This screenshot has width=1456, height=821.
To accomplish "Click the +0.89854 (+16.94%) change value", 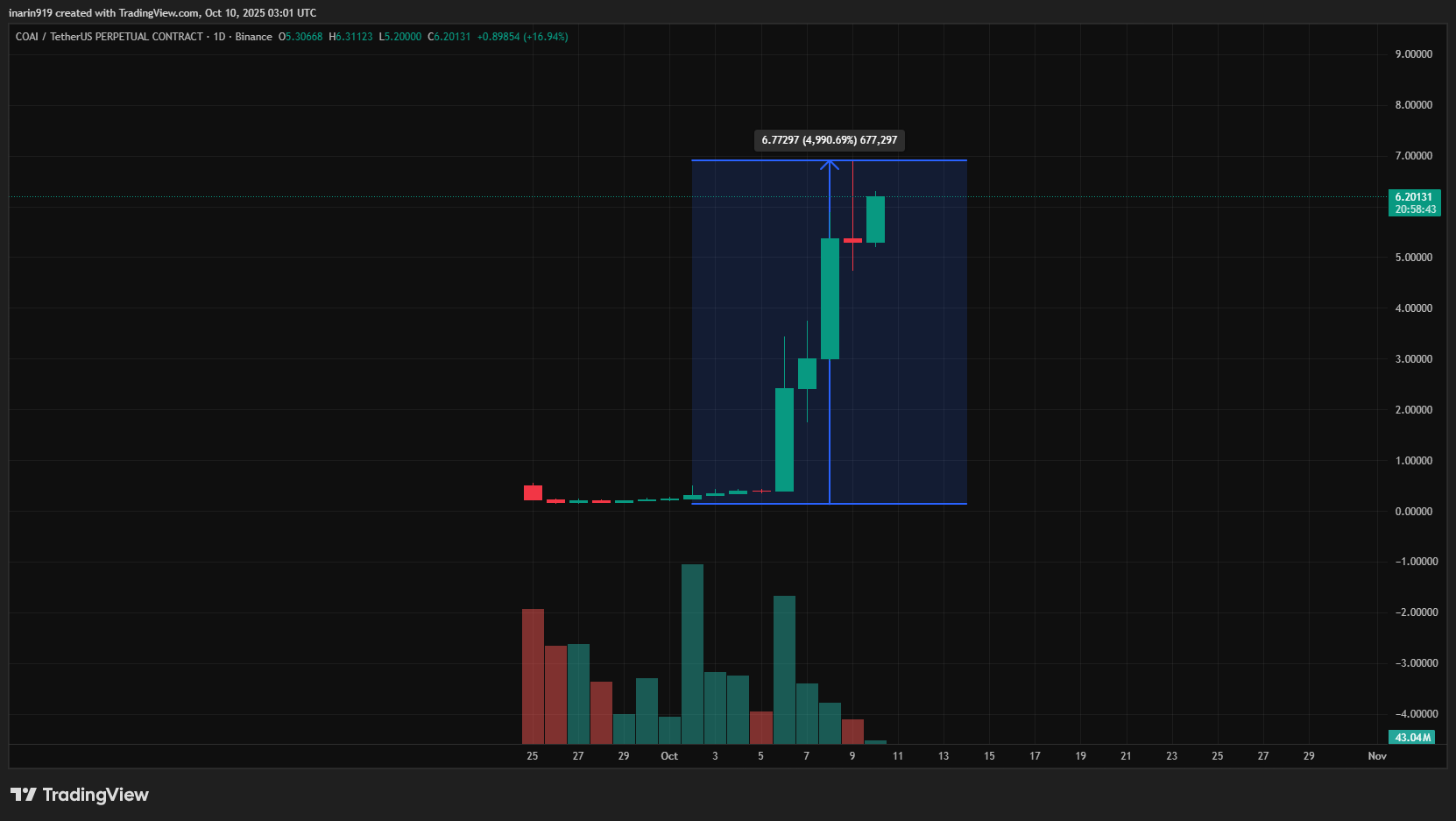I will (x=522, y=37).
